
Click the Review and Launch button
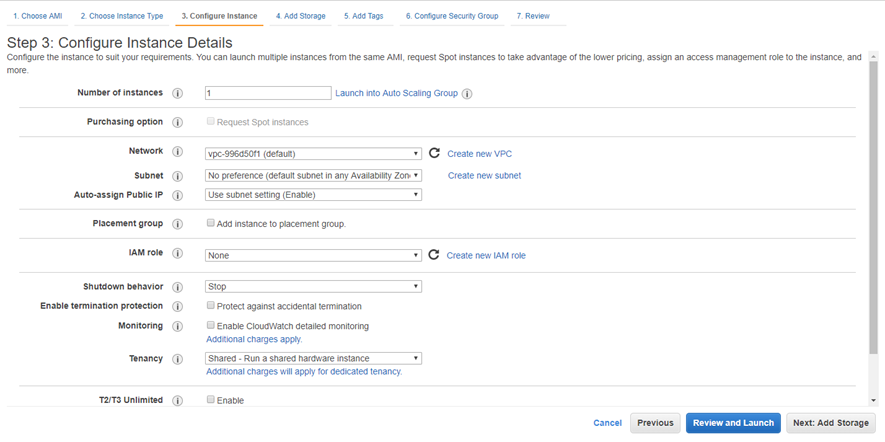point(733,423)
